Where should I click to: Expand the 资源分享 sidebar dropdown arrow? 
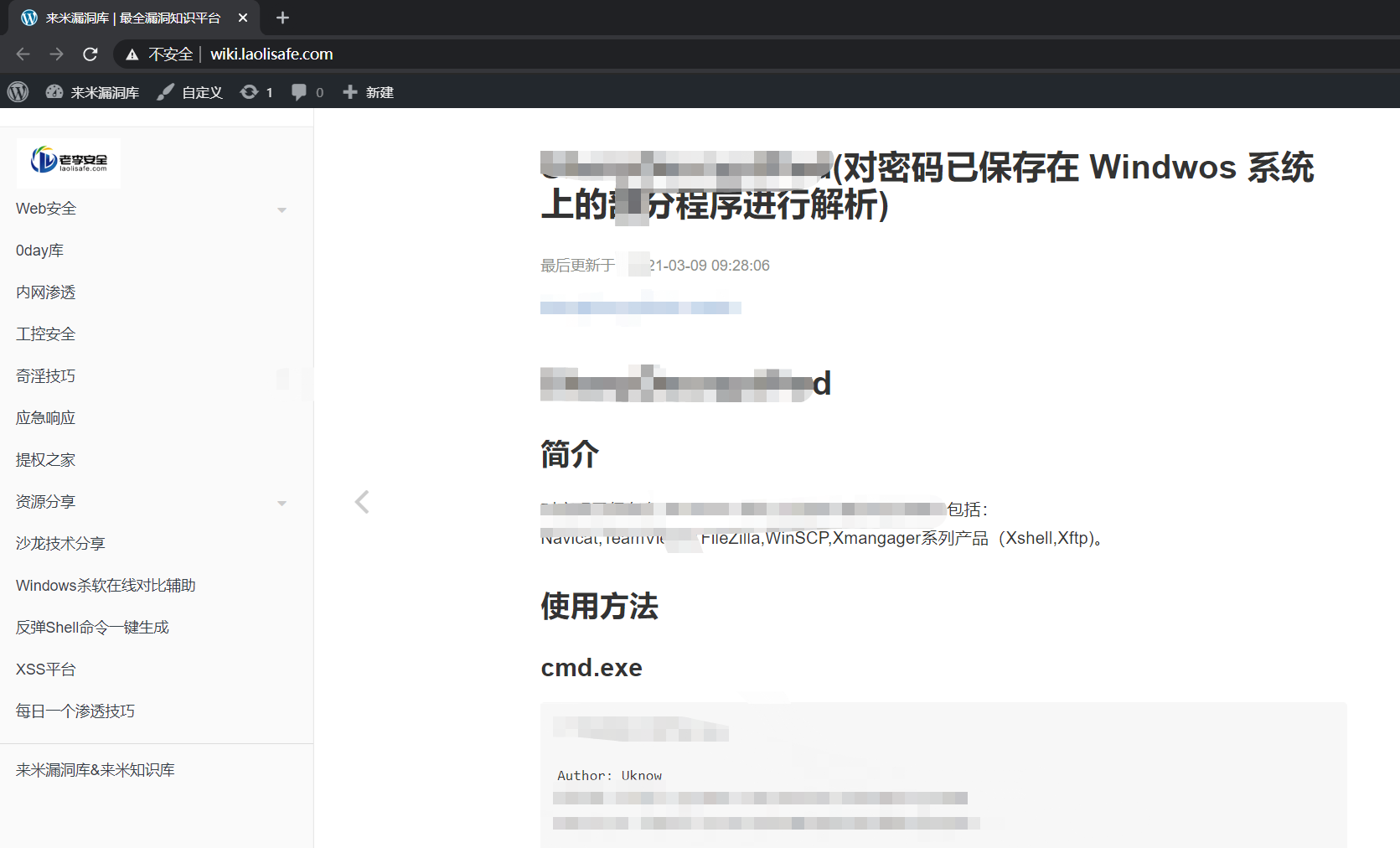(282, 503)
